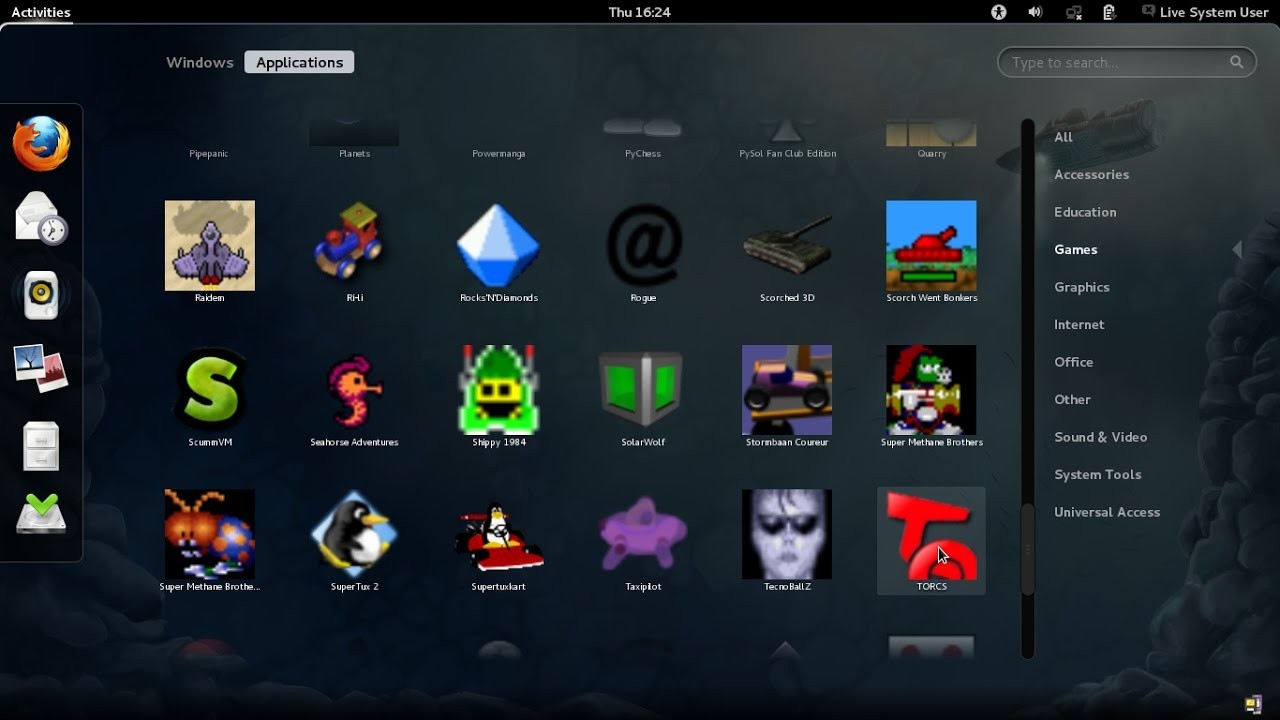Image resolution: width=1280 pixels, height=720 pixels.
Task: Open the Rocks'N'Diamonds game
Action: pyautogui.click(x=498, y=246)
